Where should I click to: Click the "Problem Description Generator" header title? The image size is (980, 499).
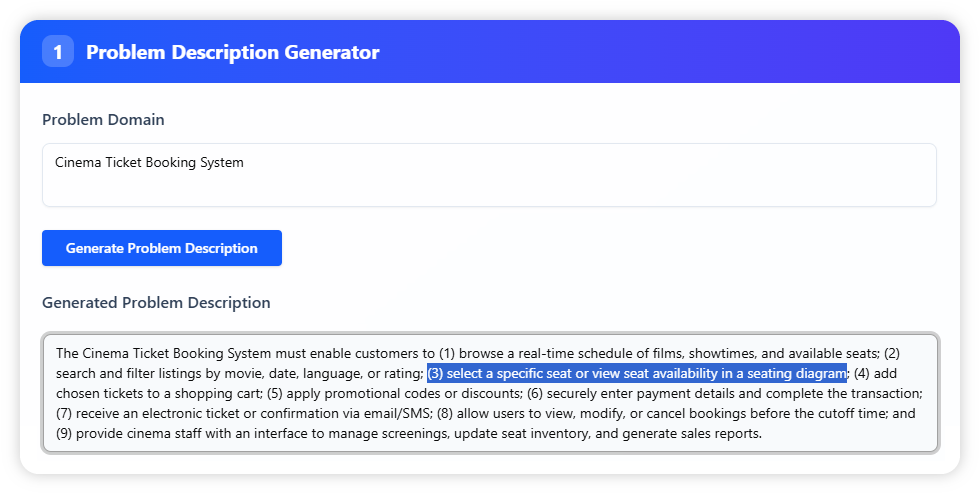click(233, 52)
